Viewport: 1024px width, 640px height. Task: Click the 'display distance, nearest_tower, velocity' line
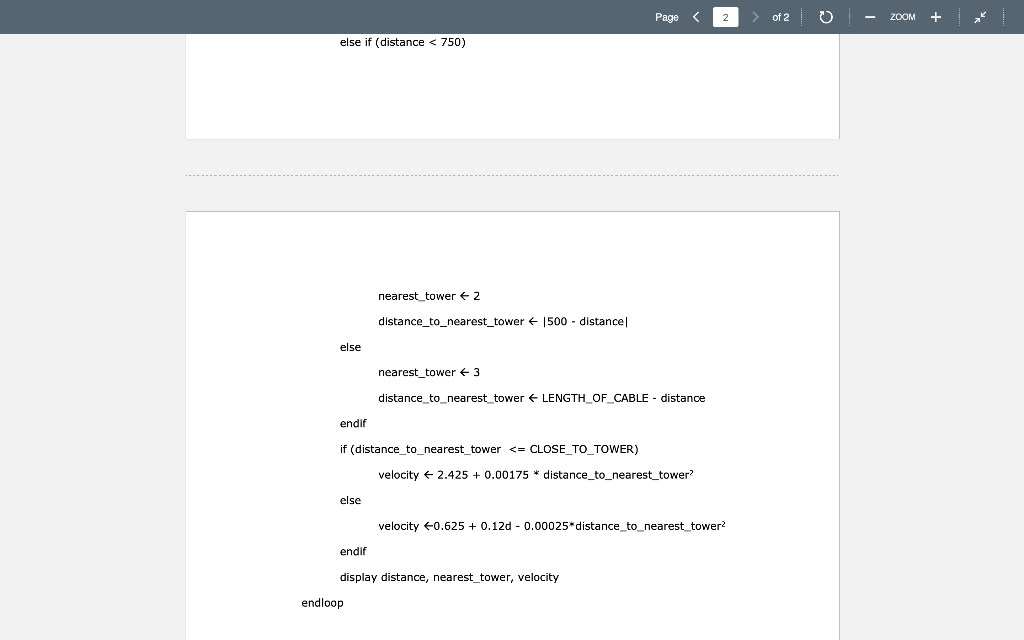point(449,577)
